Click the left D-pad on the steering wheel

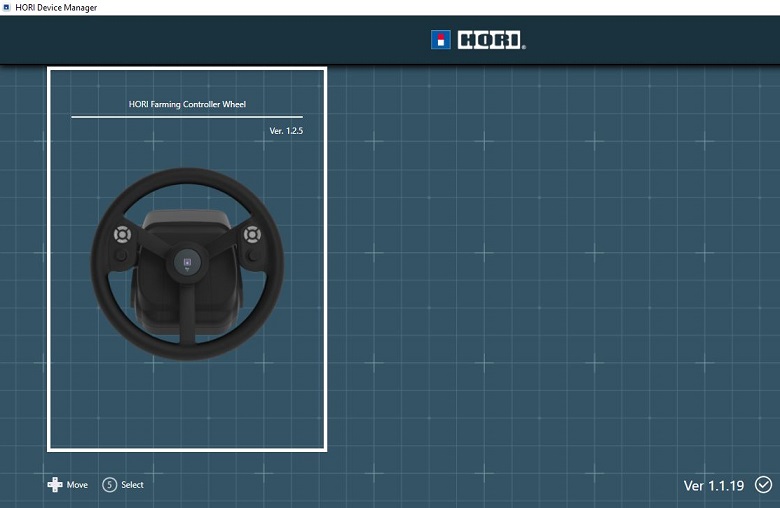[122, 235]
